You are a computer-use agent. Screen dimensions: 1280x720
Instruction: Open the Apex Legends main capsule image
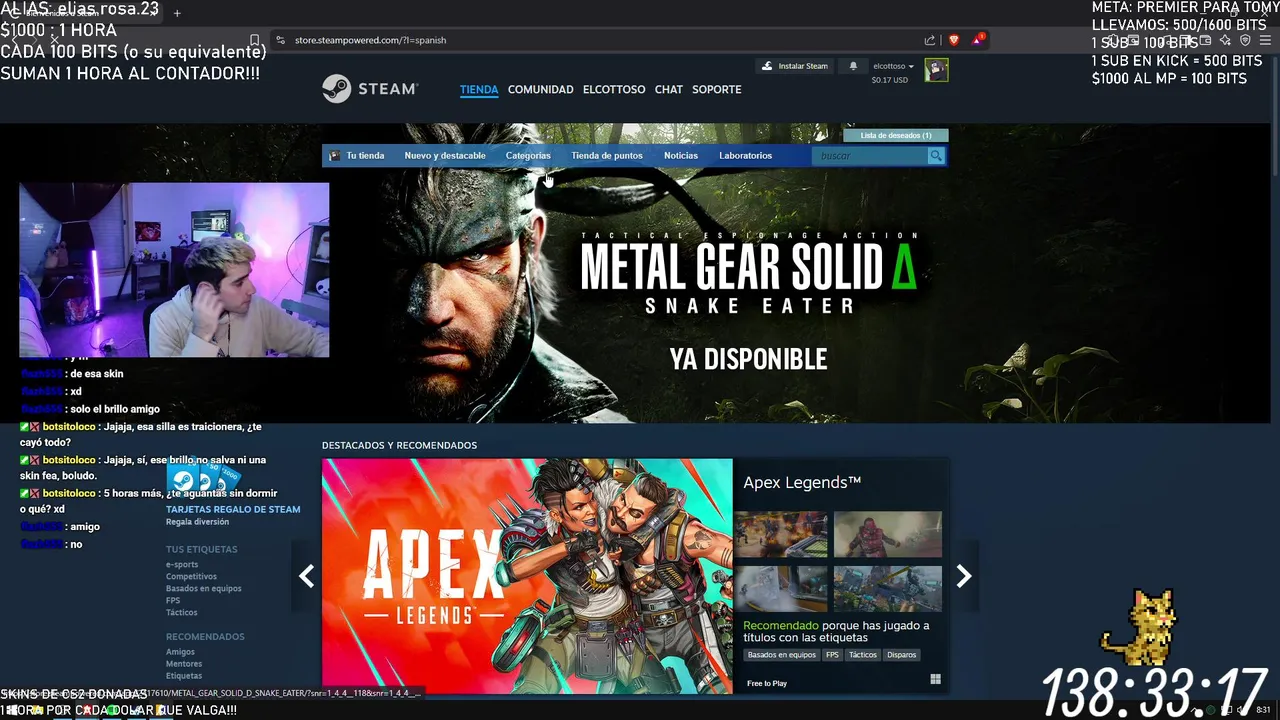pos(527,576)
